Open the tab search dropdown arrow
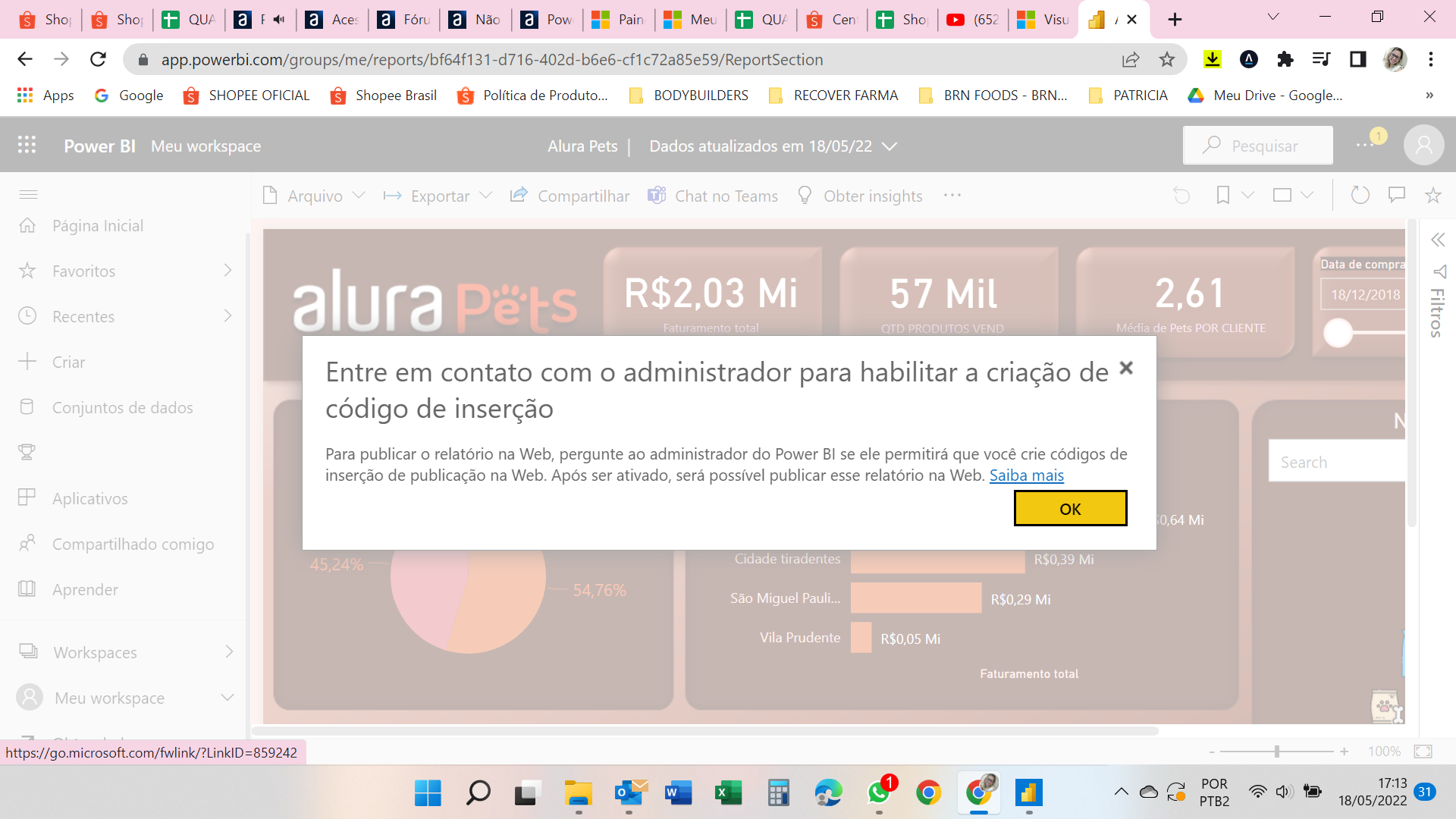Image resolution: width=1456 pixels, height=819 pixels. point(1273,17)
